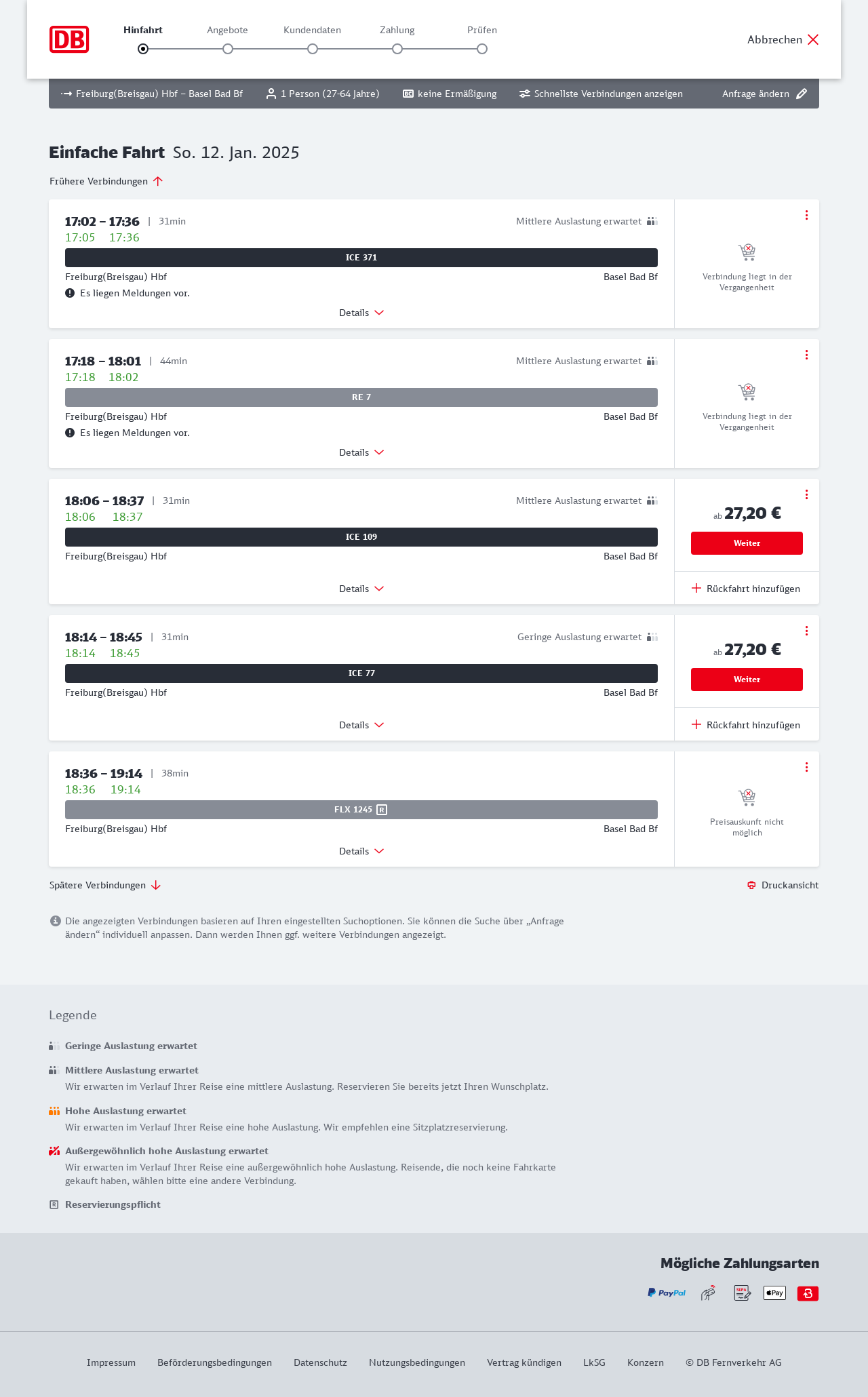Expand Details for the ICE 77 connection

click(x=361, y=725)
